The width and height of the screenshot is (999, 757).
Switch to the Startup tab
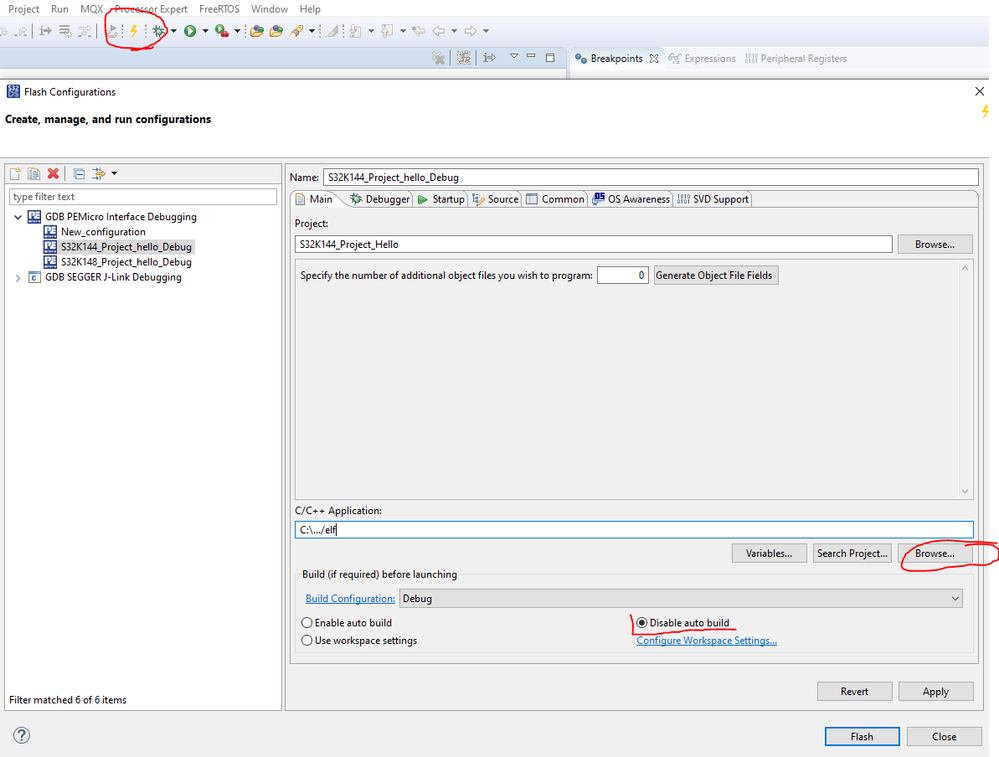coord(441,199)
